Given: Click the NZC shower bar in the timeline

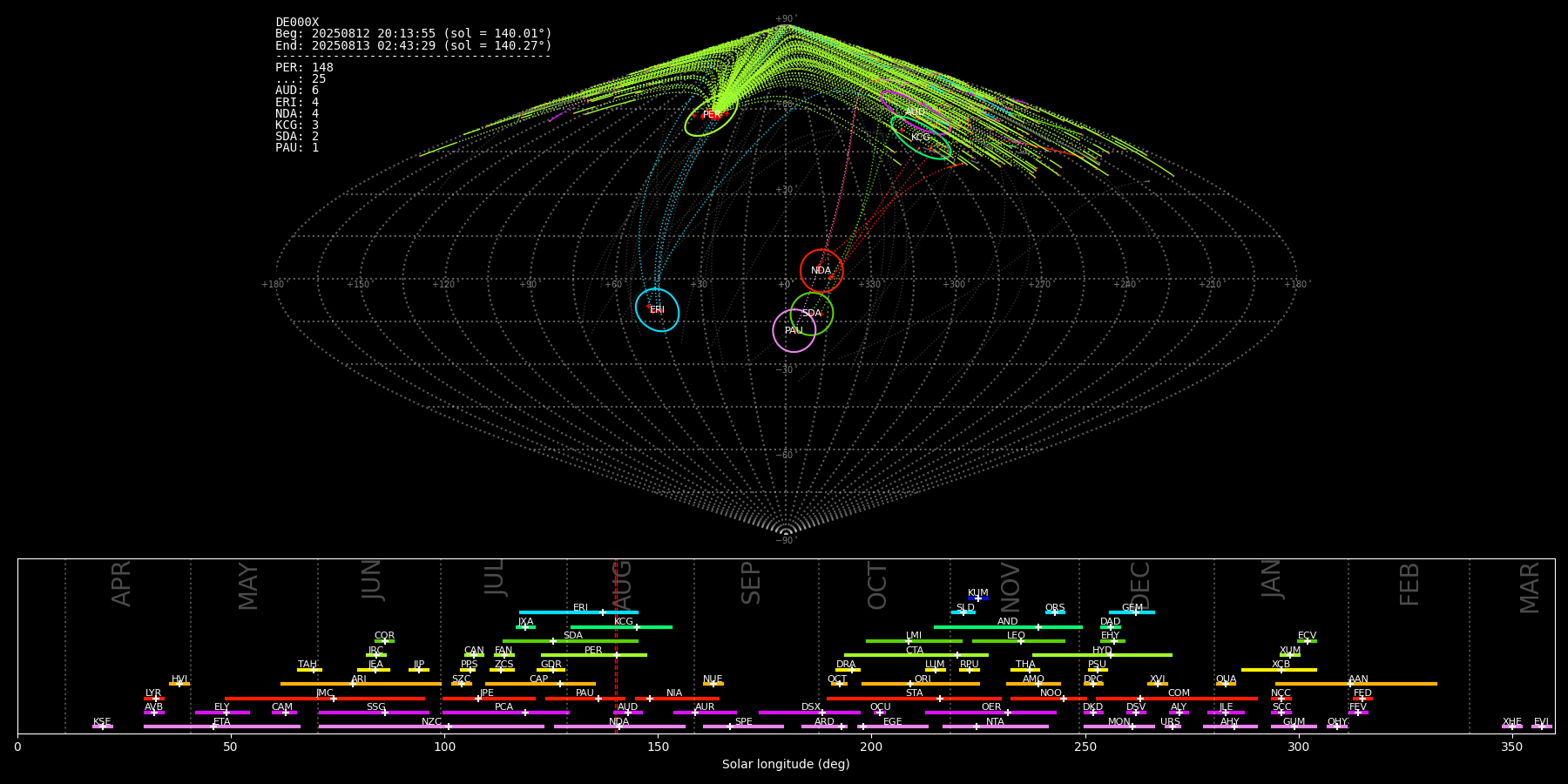Looking at the screenshot, I should [431, 727].
